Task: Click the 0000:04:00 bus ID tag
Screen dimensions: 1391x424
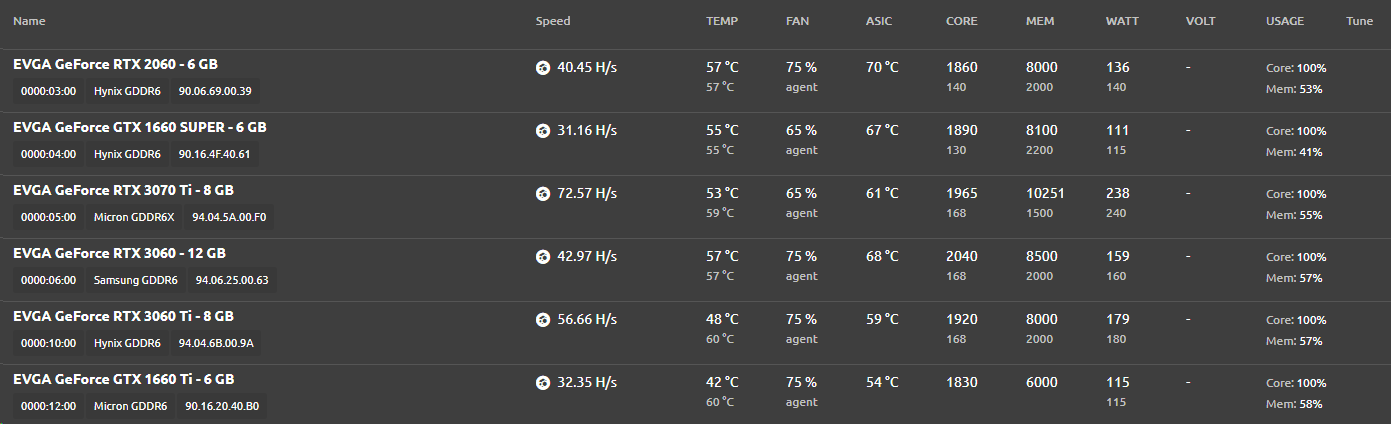Action: [x=48, y=154]
